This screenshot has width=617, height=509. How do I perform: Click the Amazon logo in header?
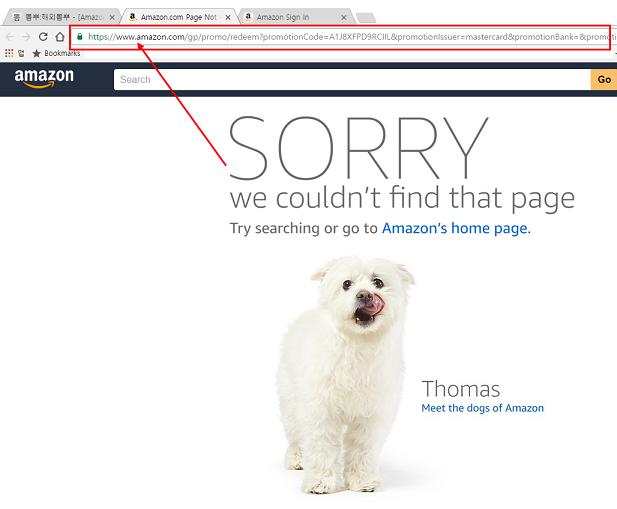(44, 77)
